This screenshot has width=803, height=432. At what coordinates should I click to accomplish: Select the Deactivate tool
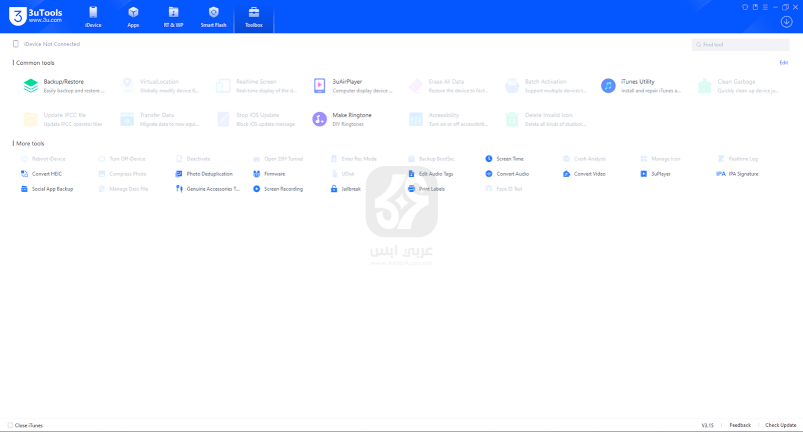[x=193, y=159]
